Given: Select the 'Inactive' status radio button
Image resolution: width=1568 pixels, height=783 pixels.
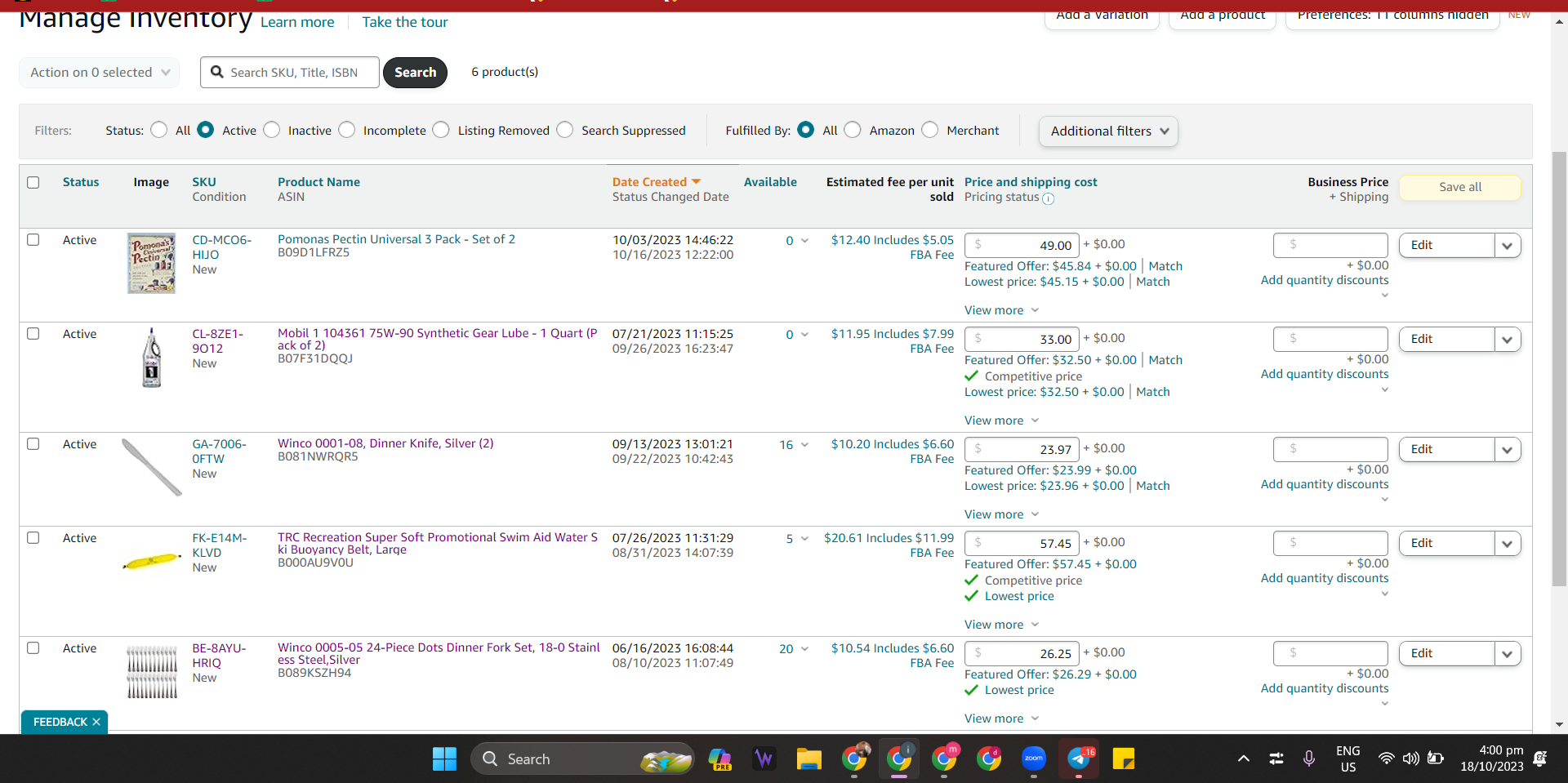Looking at the screenshot, I should (x=272, y=130).
